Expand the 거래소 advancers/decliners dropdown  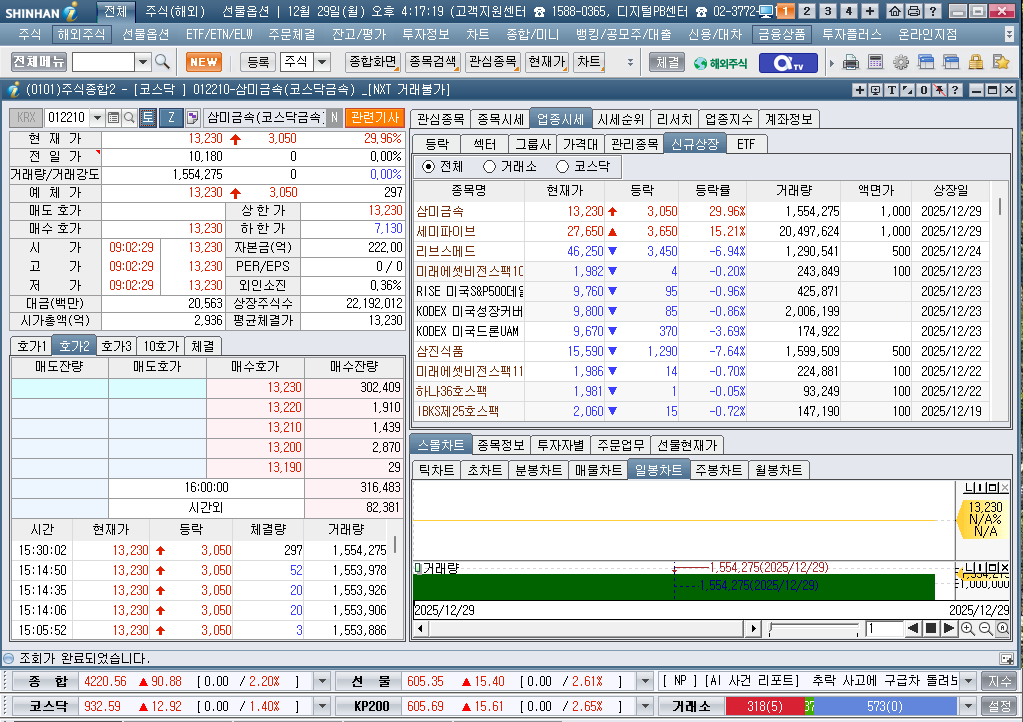click(x=968, y=706)
